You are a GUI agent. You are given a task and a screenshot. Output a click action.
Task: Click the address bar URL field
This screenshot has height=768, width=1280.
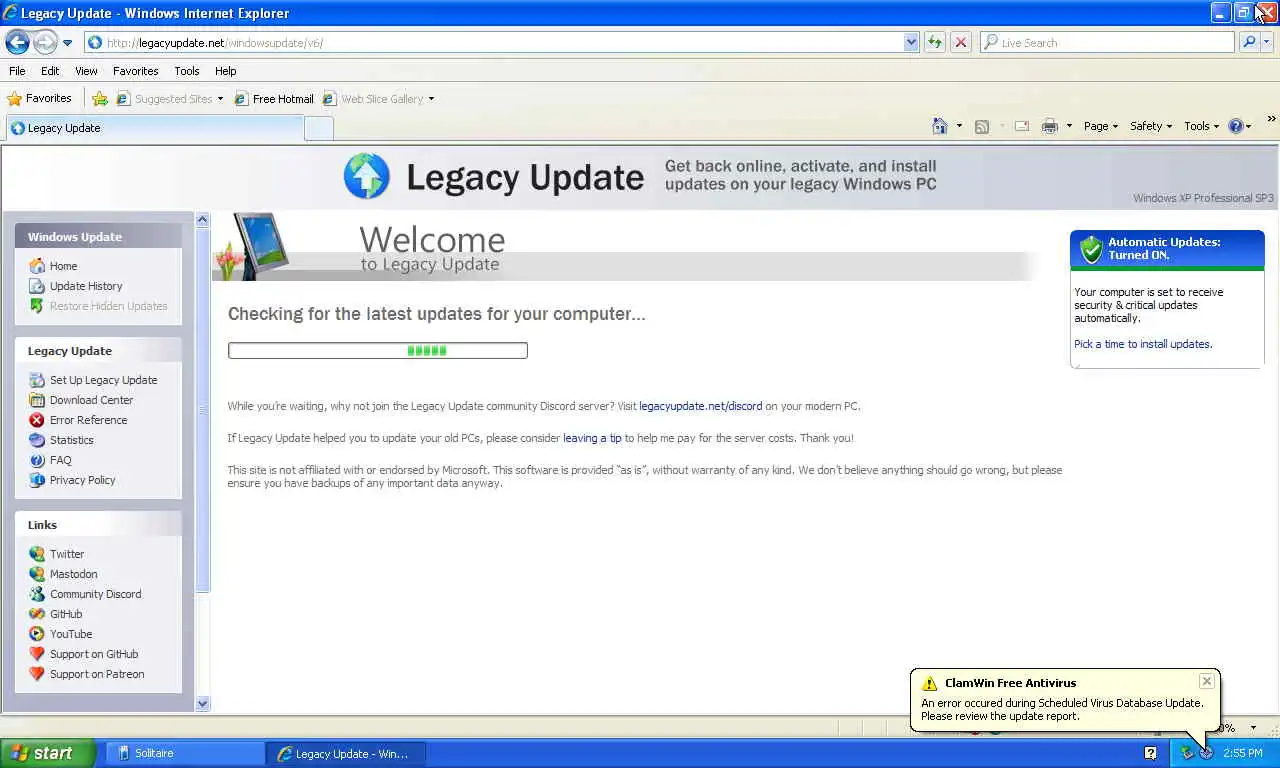click(494, 43)
